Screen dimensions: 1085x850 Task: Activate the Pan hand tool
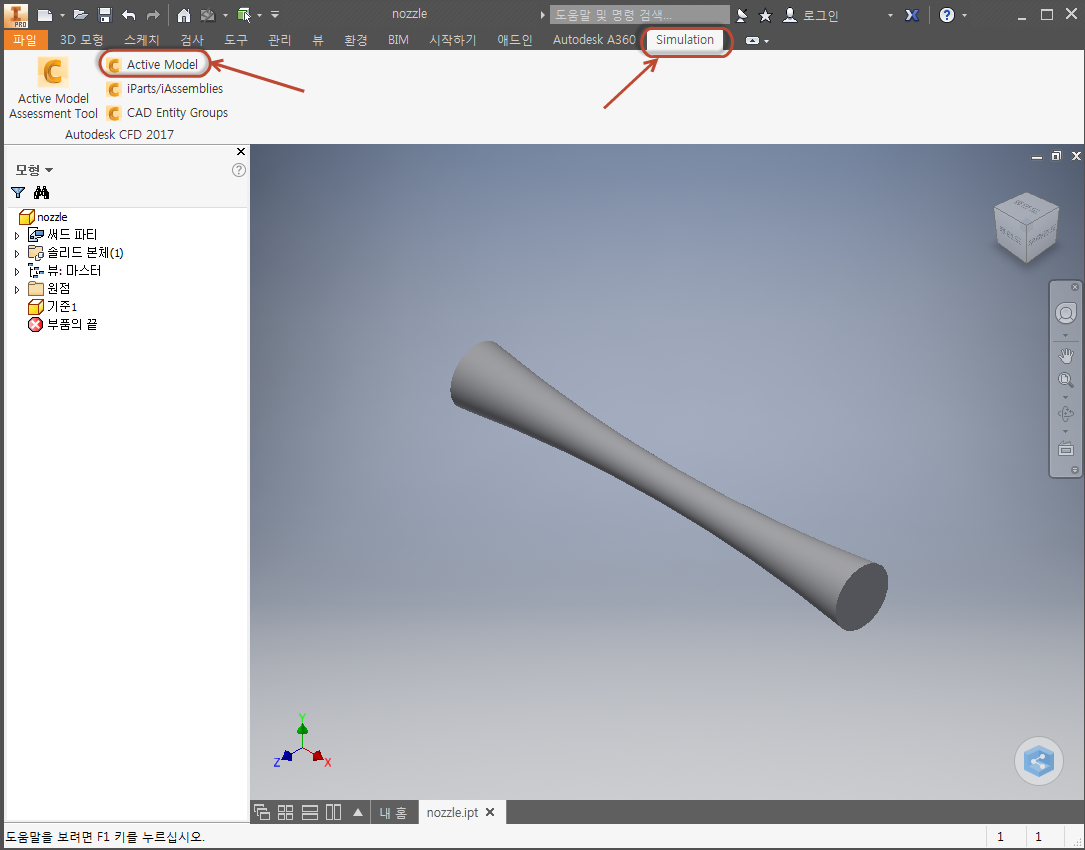[x=1066, y=356]
